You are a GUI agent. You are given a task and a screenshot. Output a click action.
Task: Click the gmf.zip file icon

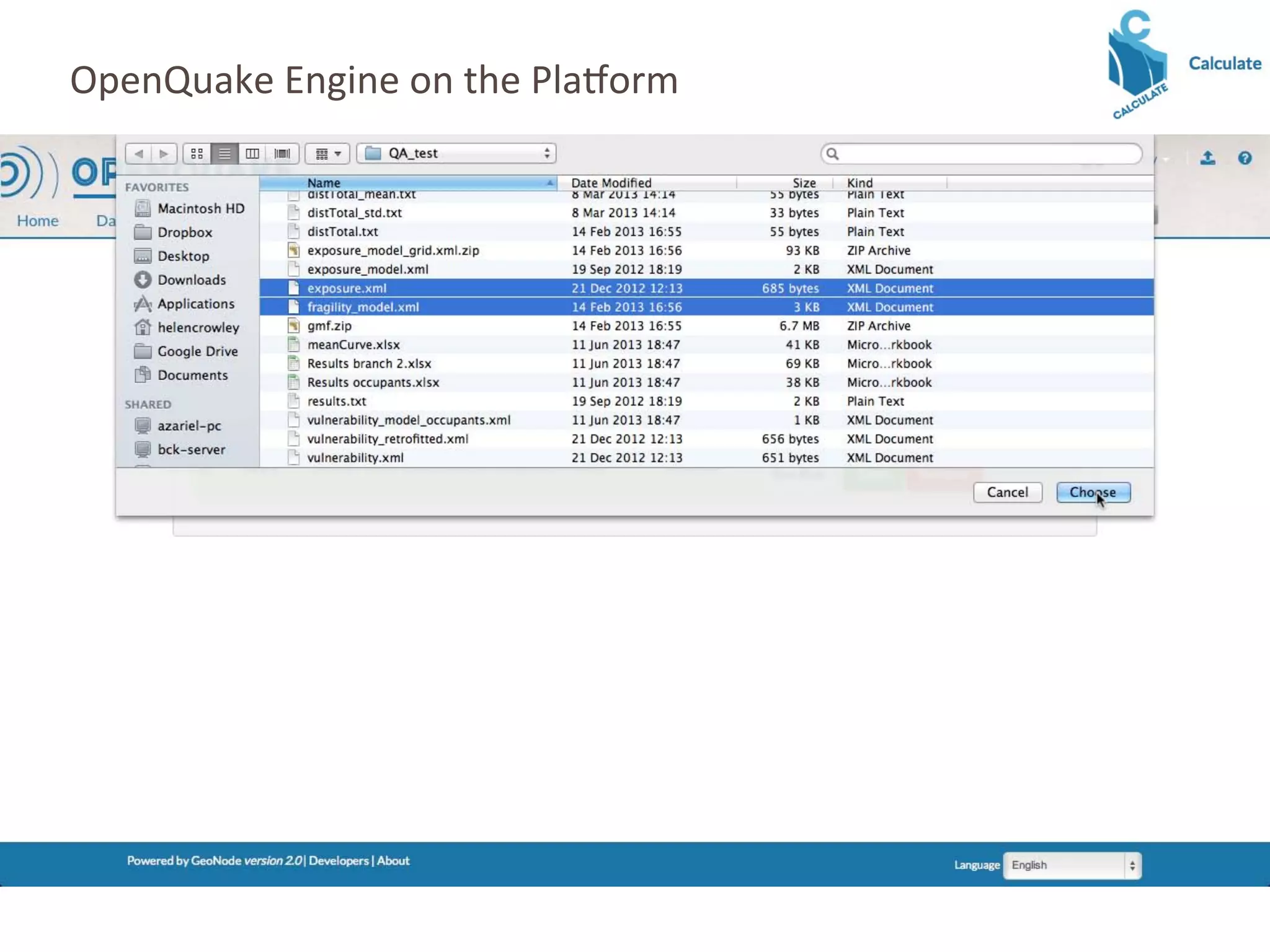(294, 325)
